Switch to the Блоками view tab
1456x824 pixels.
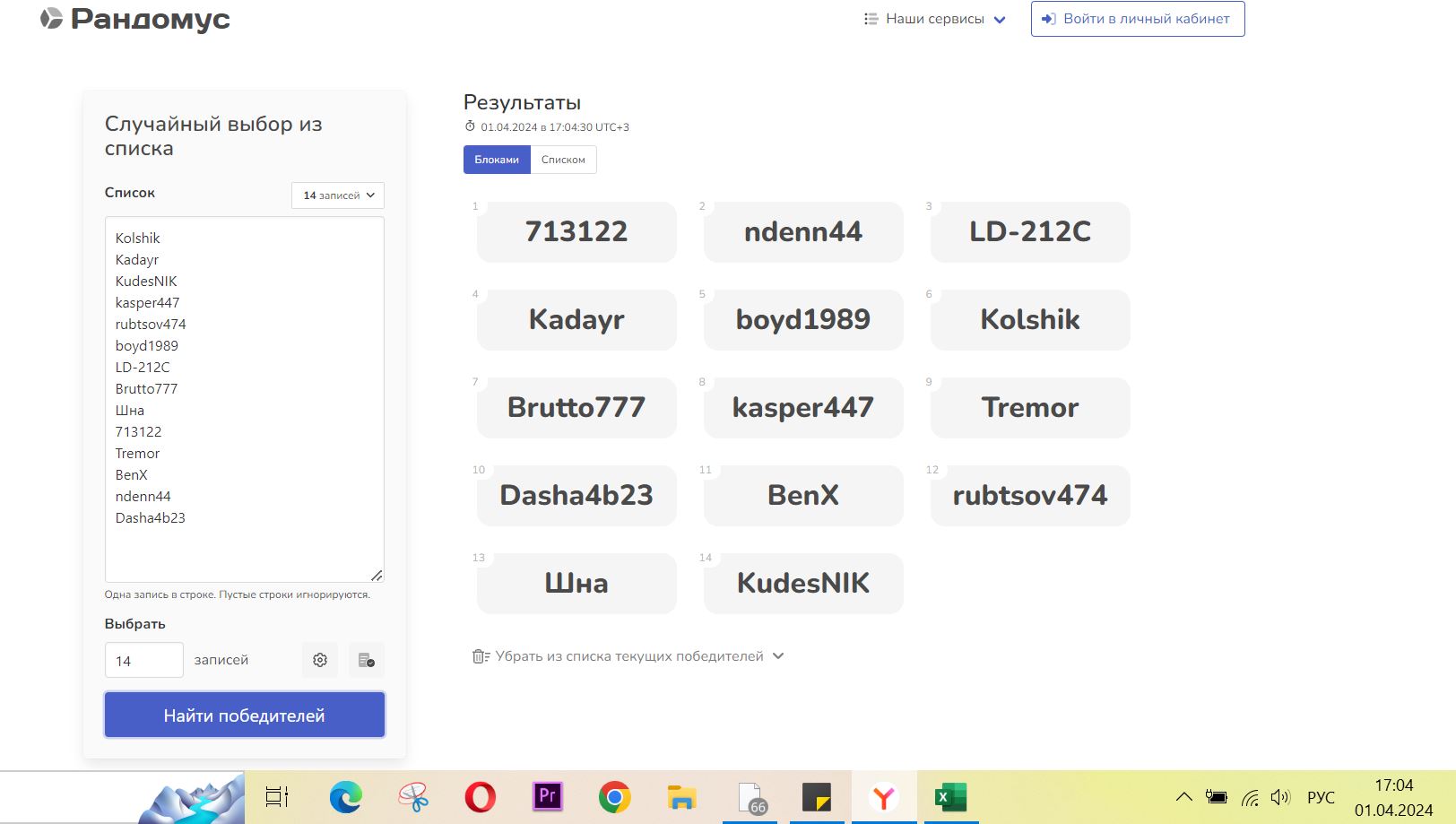(497, 160)
